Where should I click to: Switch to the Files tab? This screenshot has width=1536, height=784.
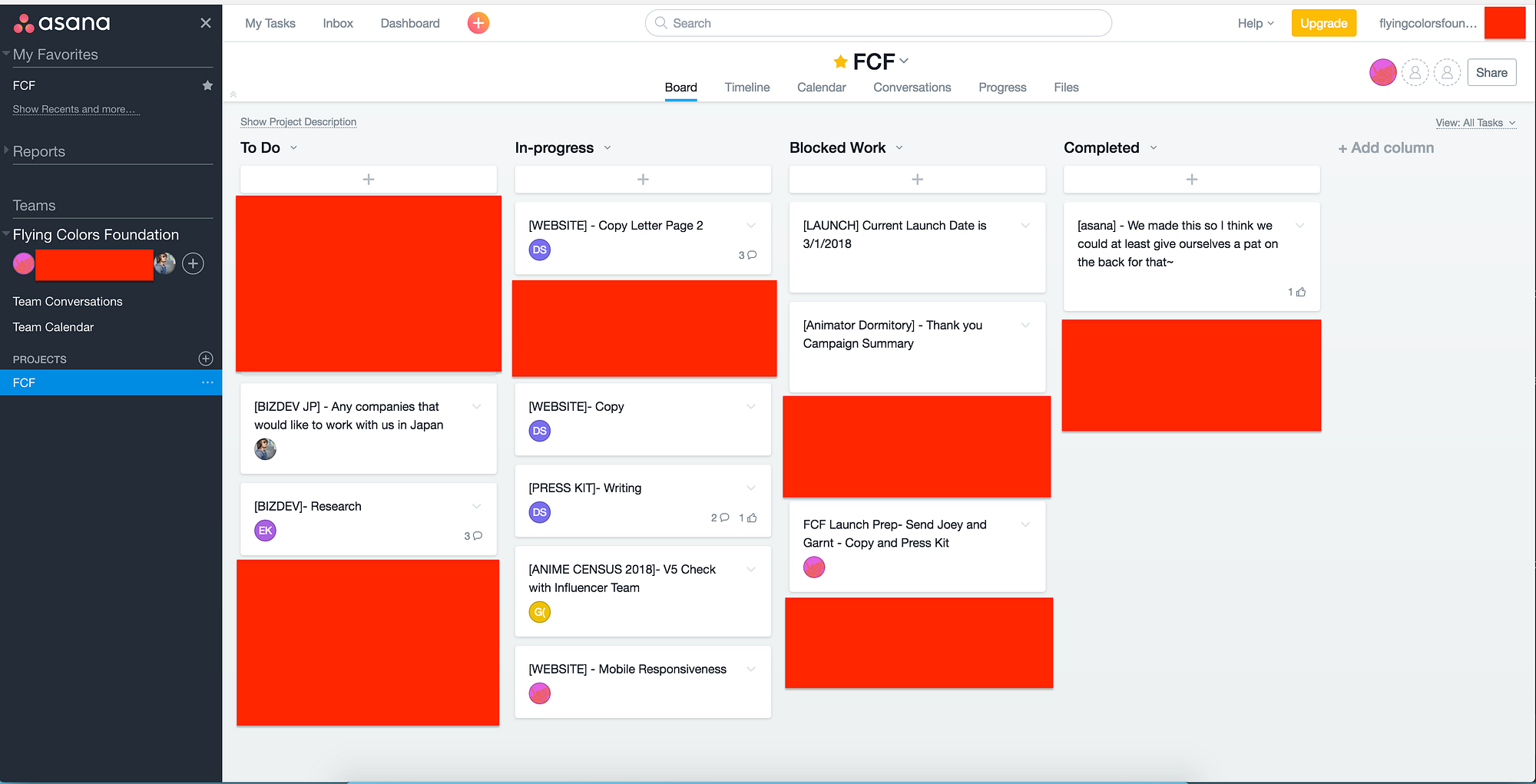click(x=1066, y=88)
